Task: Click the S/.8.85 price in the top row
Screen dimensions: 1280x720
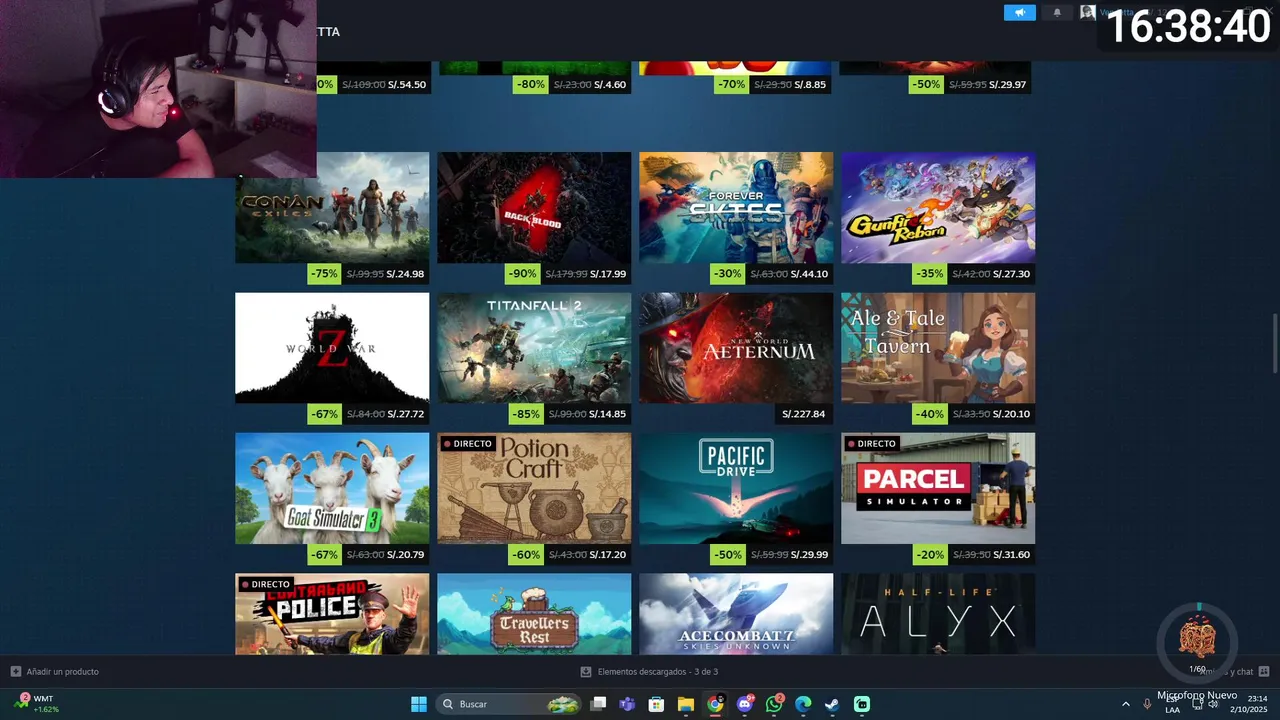Action: (x=810, y=85)
